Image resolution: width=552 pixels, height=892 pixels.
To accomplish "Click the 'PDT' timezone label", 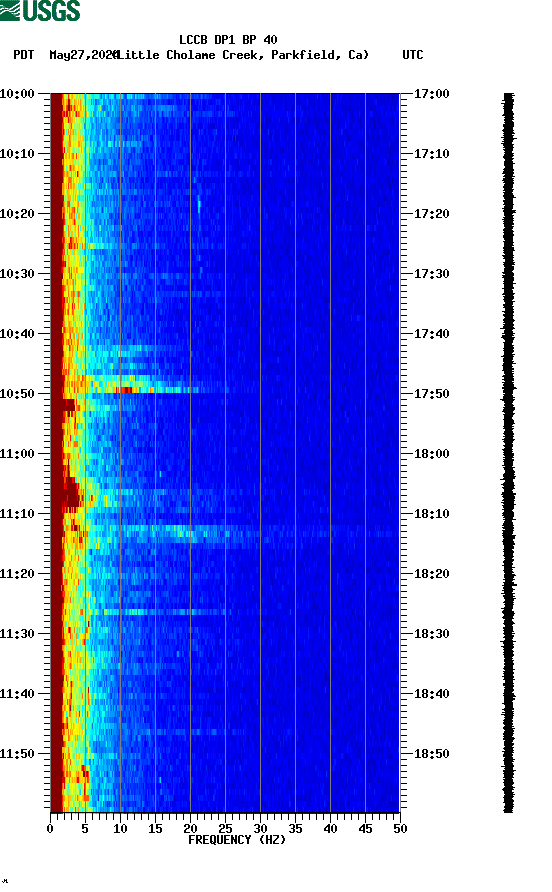I will [23, 55].
